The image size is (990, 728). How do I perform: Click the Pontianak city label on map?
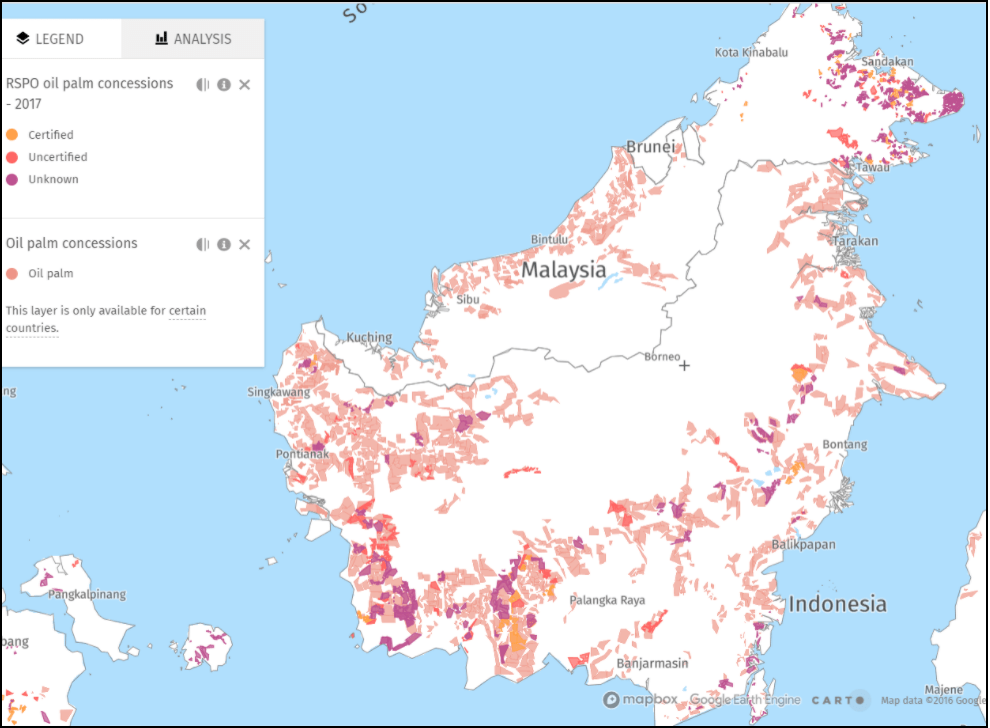pos(302,454)
